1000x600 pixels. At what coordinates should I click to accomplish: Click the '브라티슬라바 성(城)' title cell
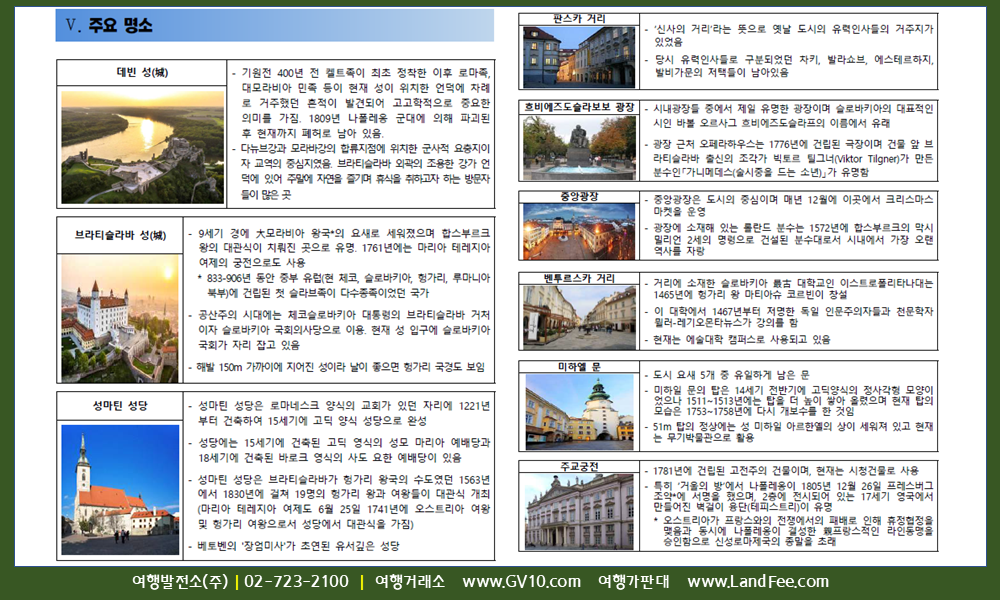pos(120,235)
